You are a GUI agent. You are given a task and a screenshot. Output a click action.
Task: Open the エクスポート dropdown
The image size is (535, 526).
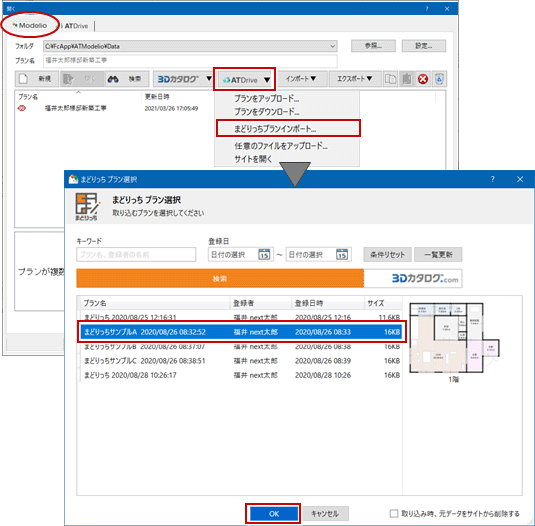354,79
